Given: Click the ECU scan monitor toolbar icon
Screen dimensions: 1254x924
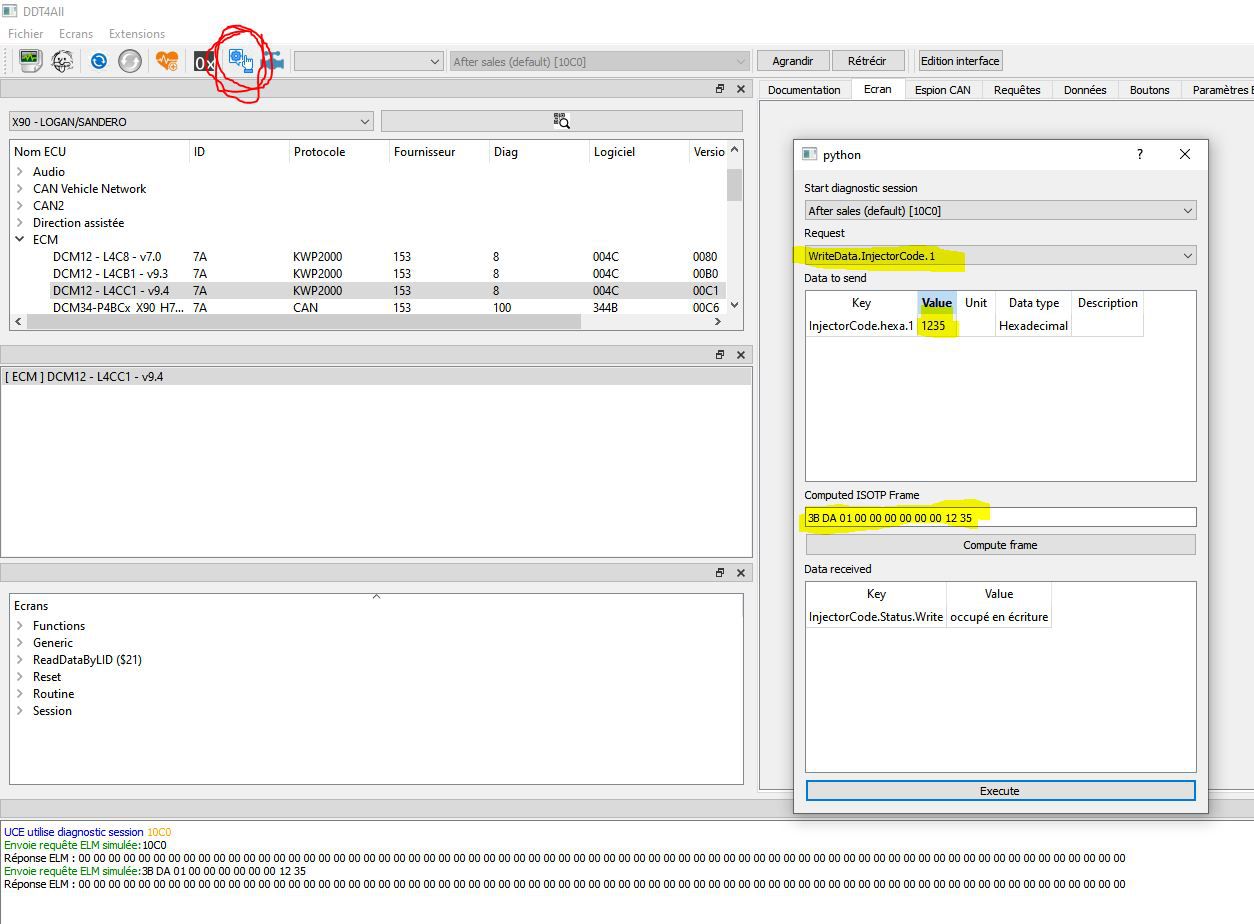Looking at the screenshot, I should [30, 61].
